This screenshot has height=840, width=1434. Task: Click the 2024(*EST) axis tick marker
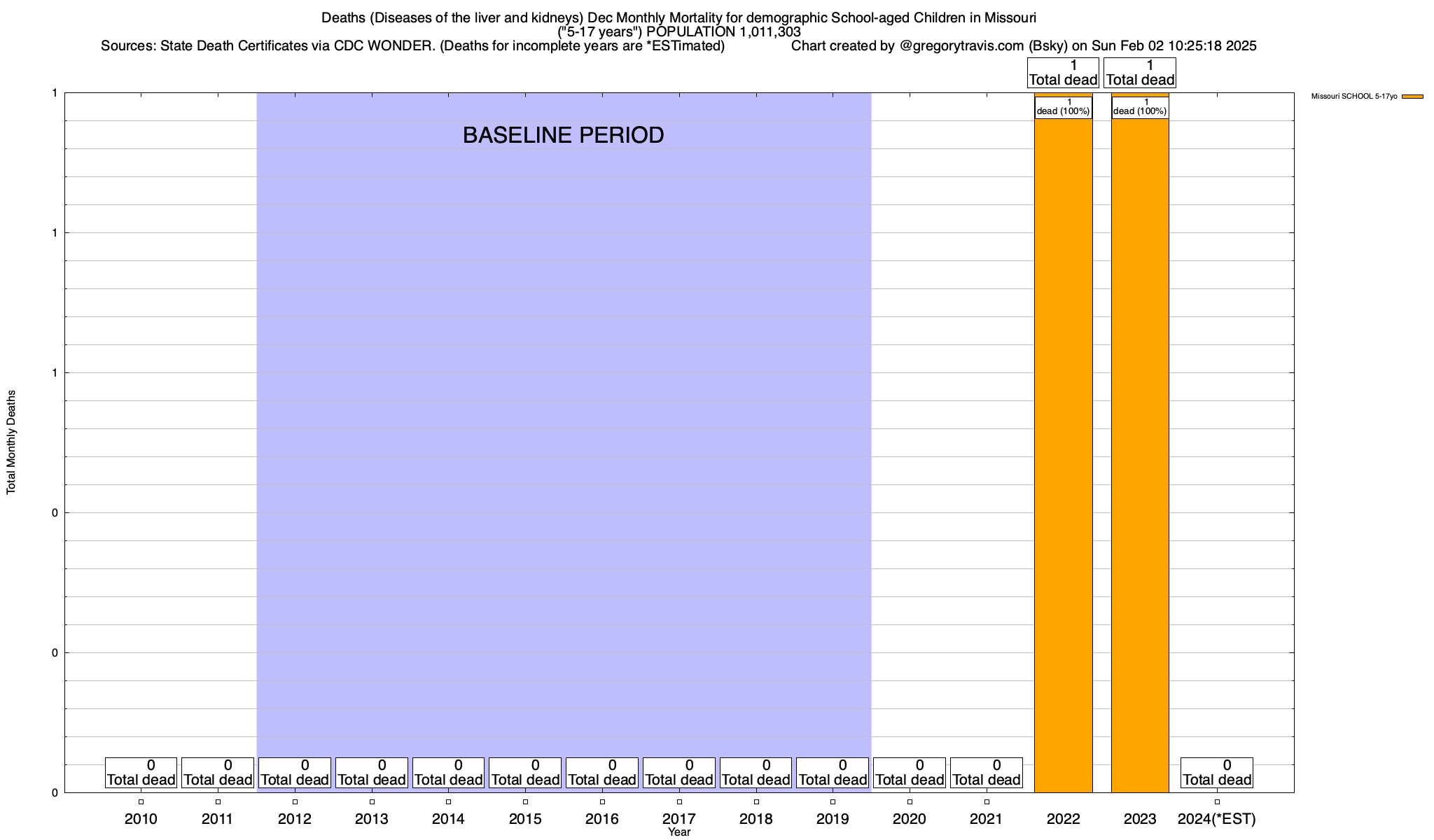point(1217,802)
